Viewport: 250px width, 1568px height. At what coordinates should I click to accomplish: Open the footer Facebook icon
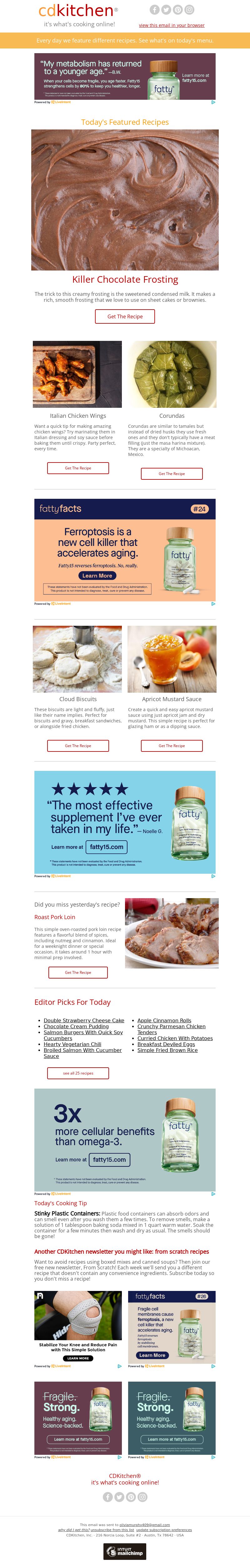tap(108, 1497)
